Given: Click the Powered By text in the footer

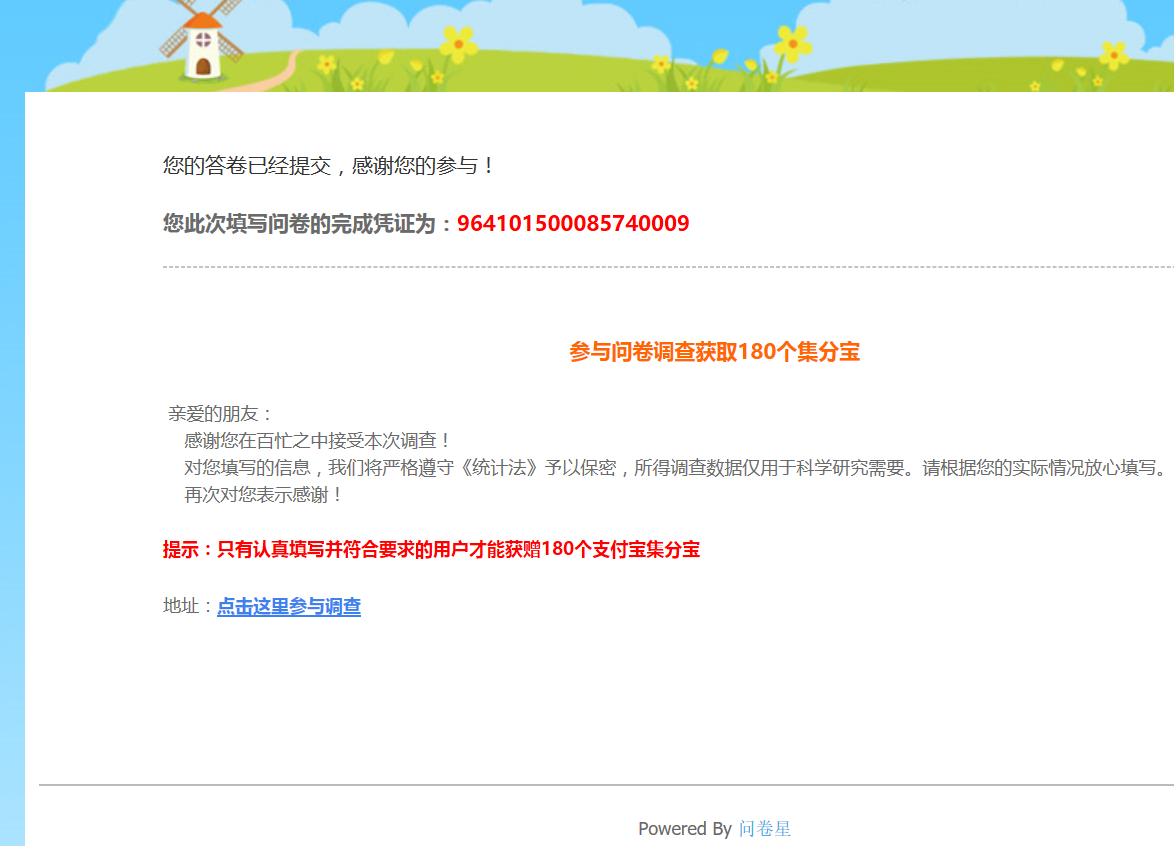Looking at the screenshot, I should [684, 829].
